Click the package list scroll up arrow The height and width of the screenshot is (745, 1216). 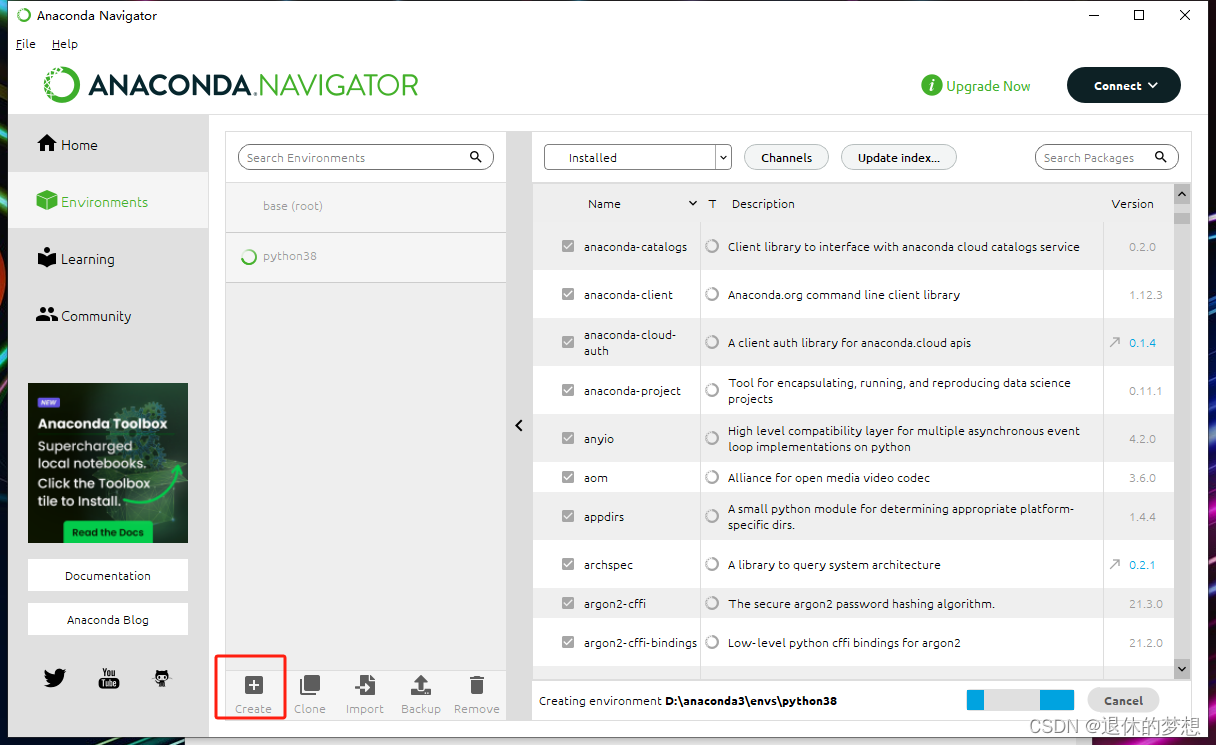pos(1182,195)
